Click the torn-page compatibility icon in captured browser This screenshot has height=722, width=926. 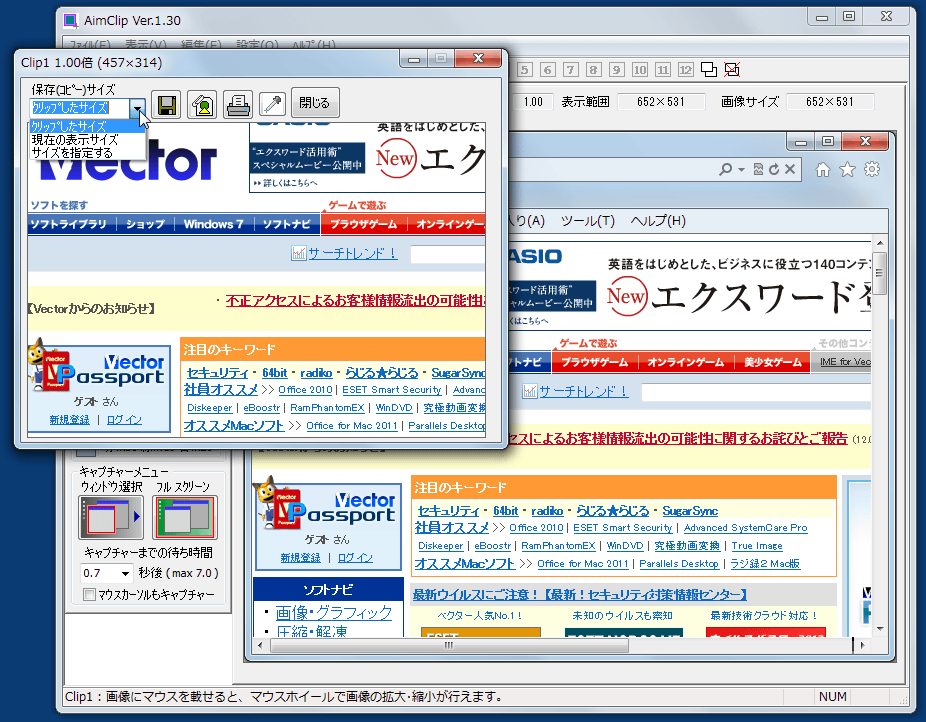(758, 169)
